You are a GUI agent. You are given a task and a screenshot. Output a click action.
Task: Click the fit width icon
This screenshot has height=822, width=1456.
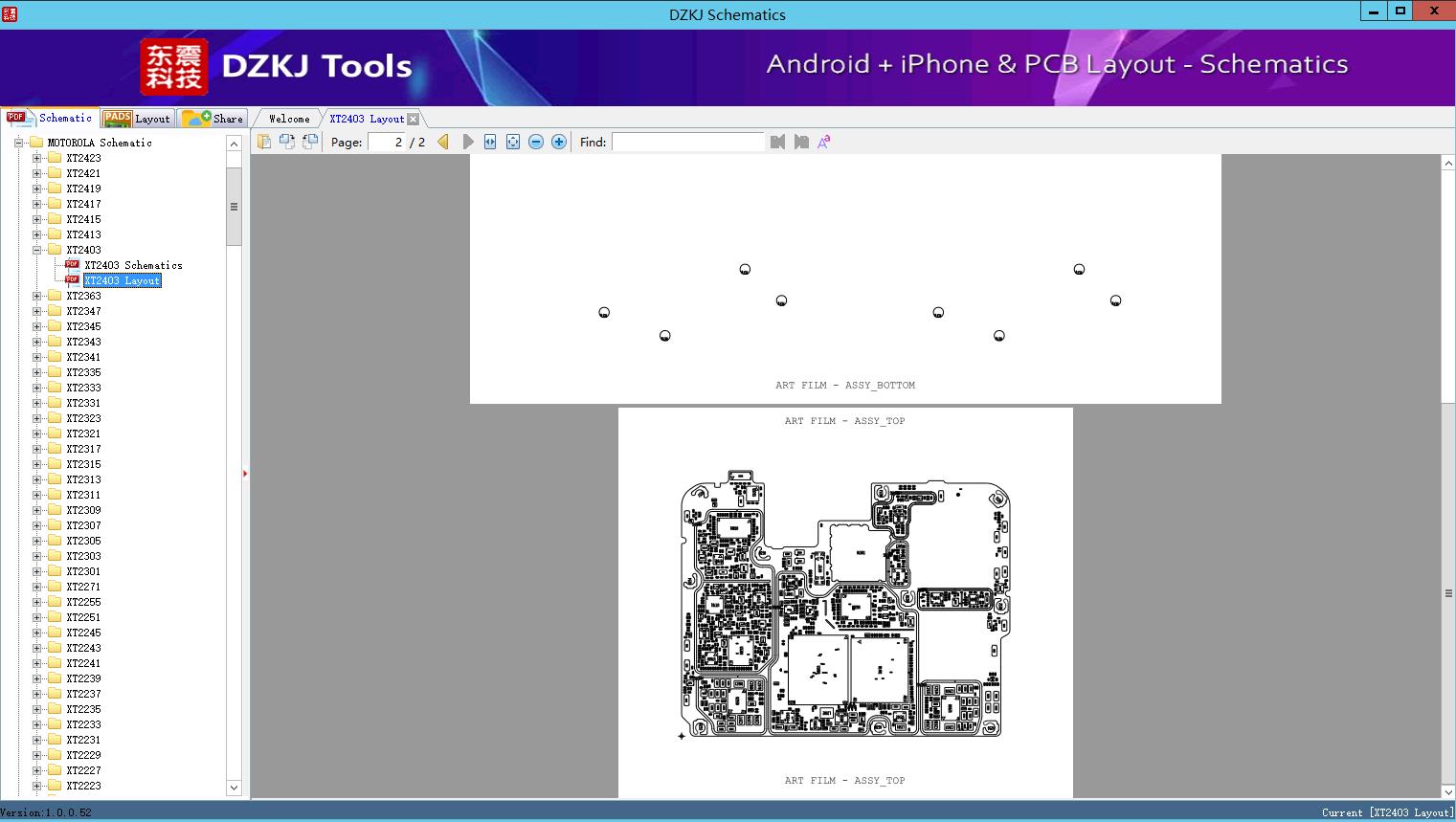(x=490, y=142)
